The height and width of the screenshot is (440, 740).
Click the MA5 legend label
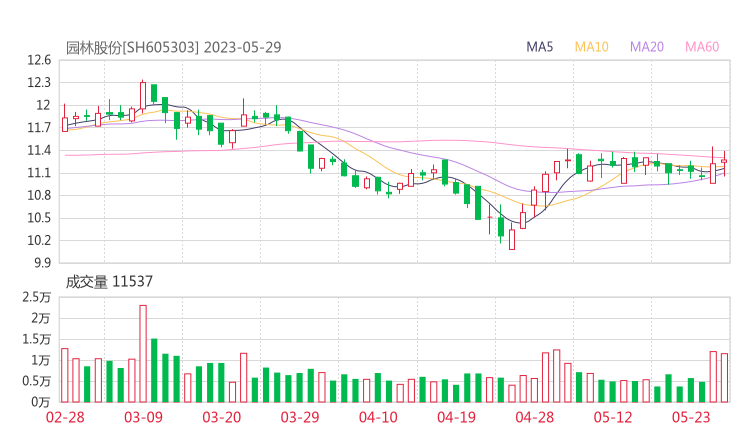(539, 47)
